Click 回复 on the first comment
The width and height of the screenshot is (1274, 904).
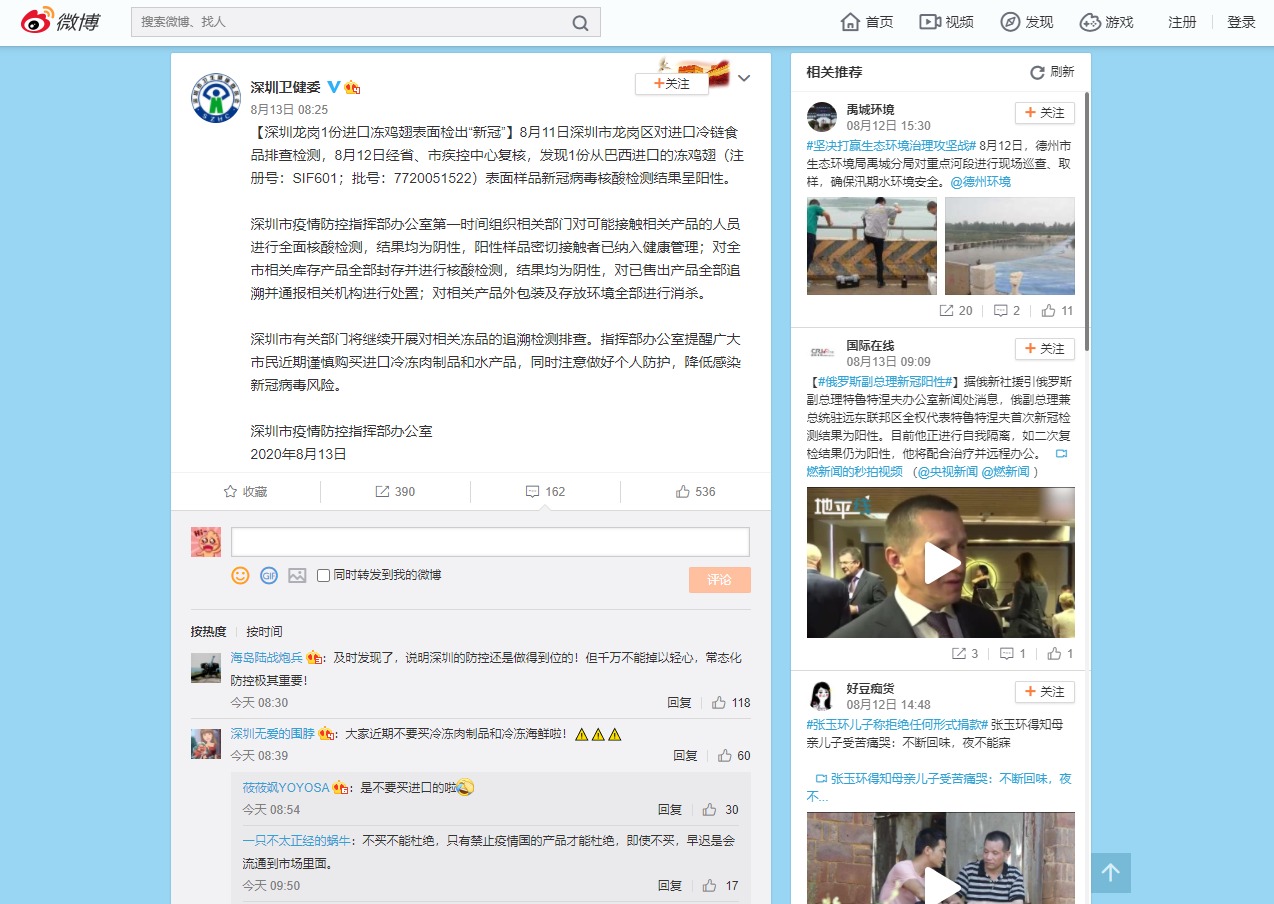[x=679, y=703]
